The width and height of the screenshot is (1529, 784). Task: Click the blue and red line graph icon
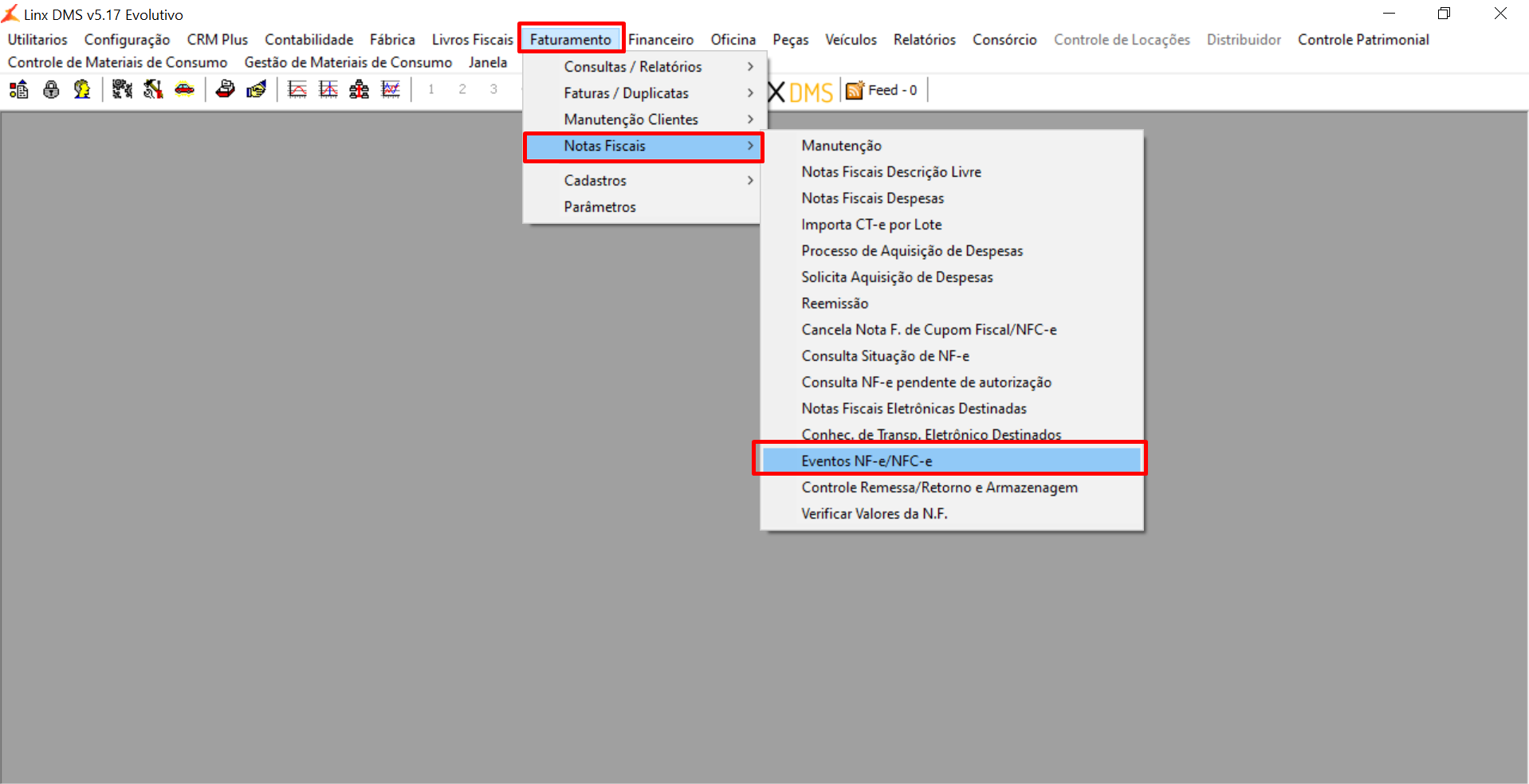[391, 89]
